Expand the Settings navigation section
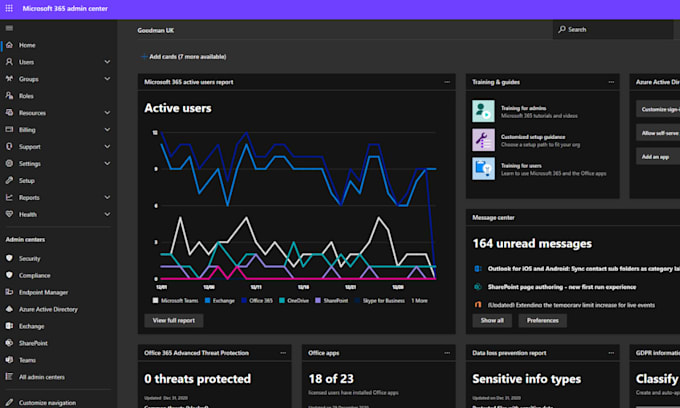680x408 pixels. tap(107, 164)
